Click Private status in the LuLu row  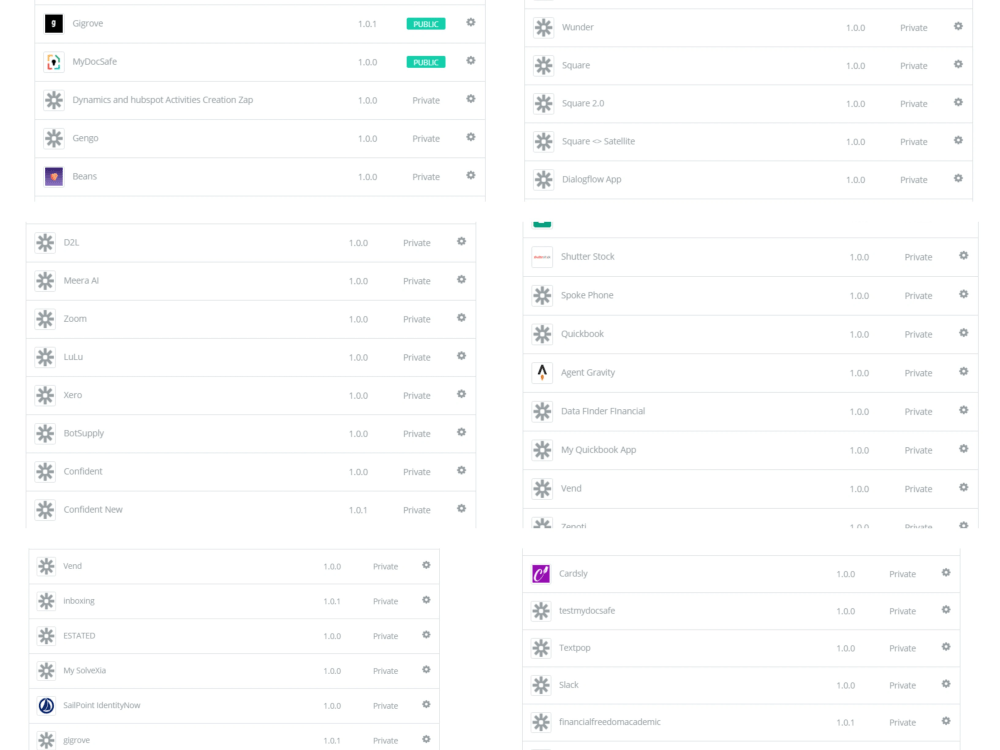click(416, 357)
